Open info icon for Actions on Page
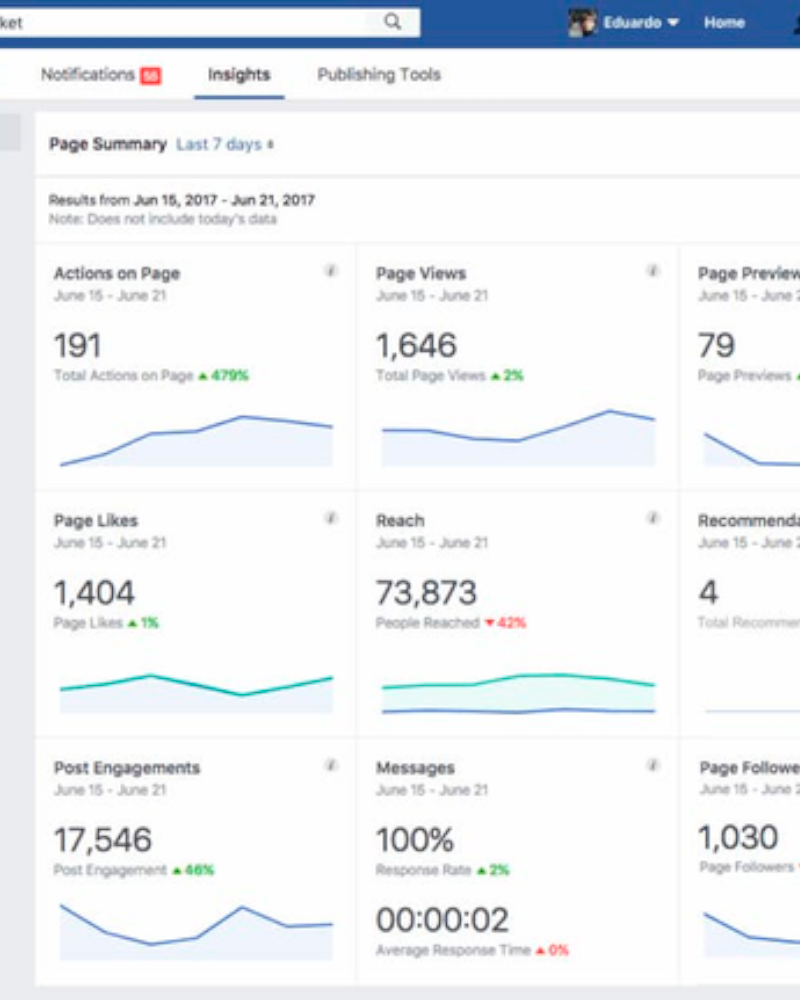 (x=330, y=271)
